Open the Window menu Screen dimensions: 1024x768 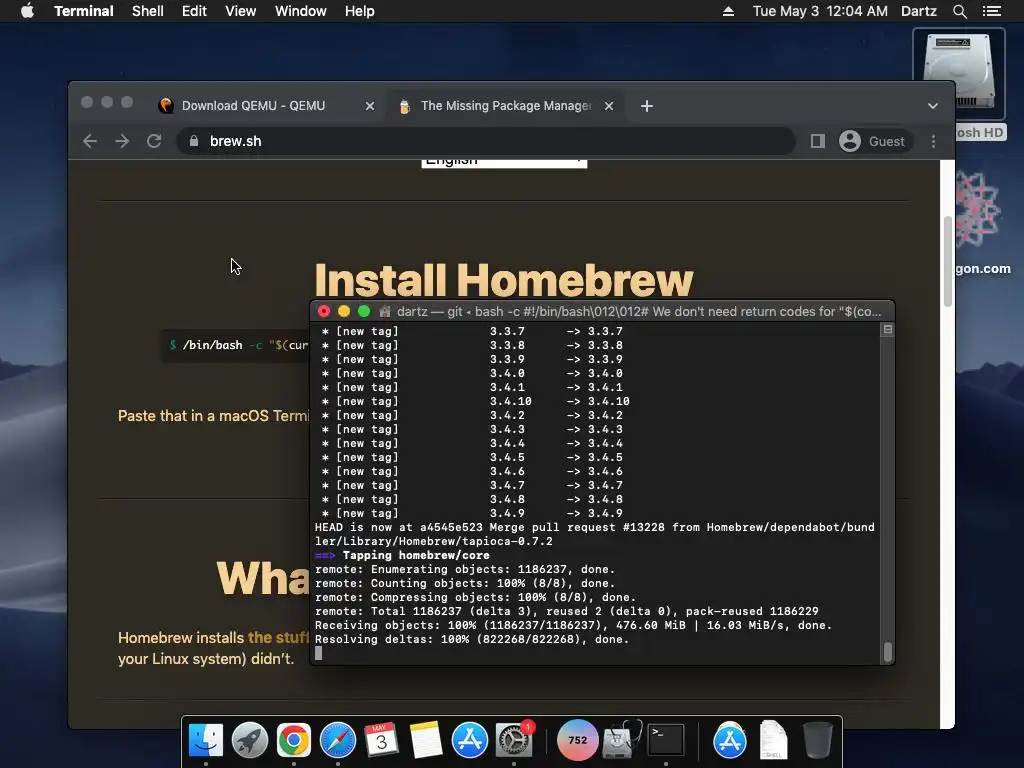click(x=300, y=11)
